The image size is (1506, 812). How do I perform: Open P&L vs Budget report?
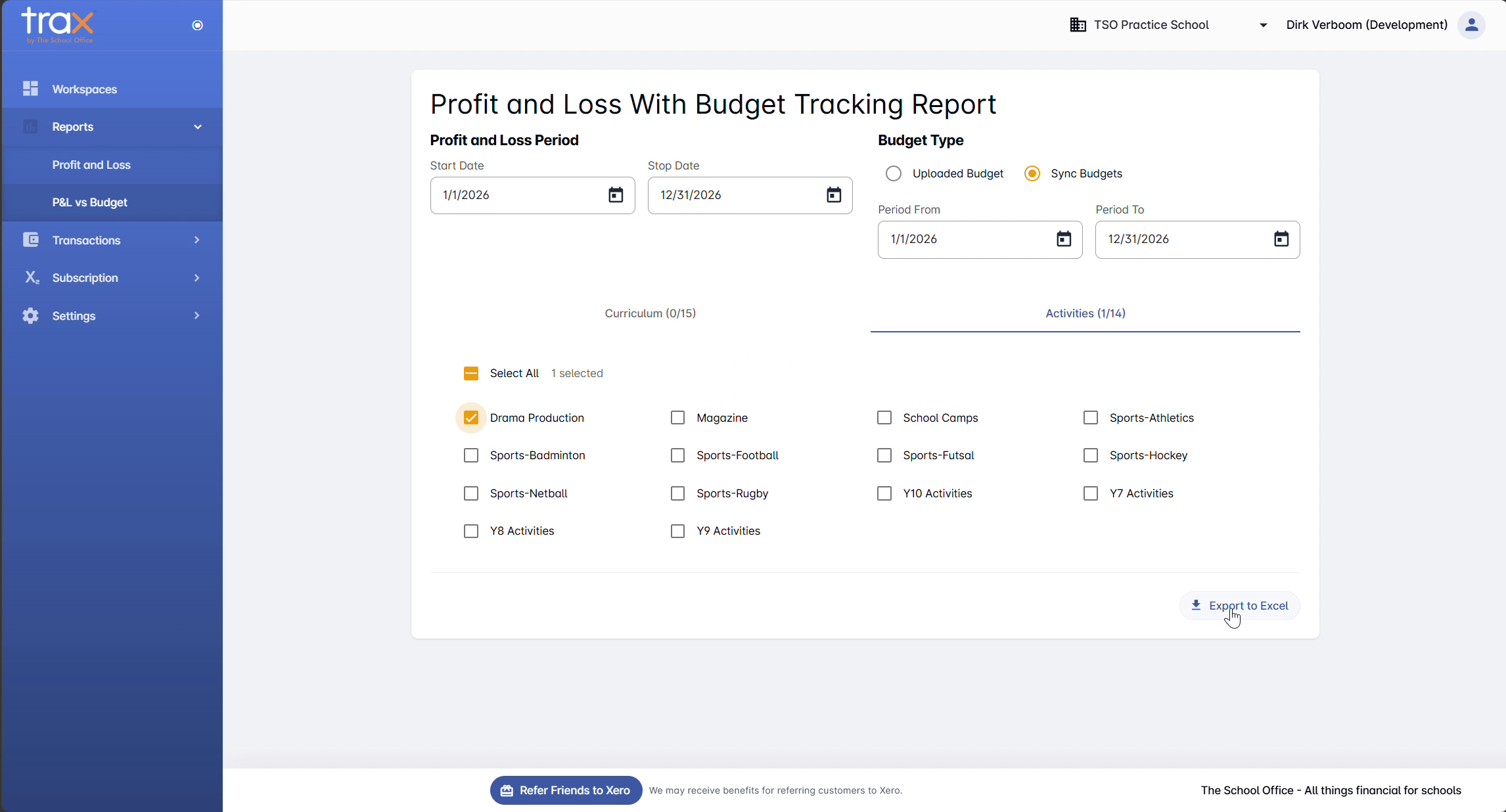click(x=112, y=202)
